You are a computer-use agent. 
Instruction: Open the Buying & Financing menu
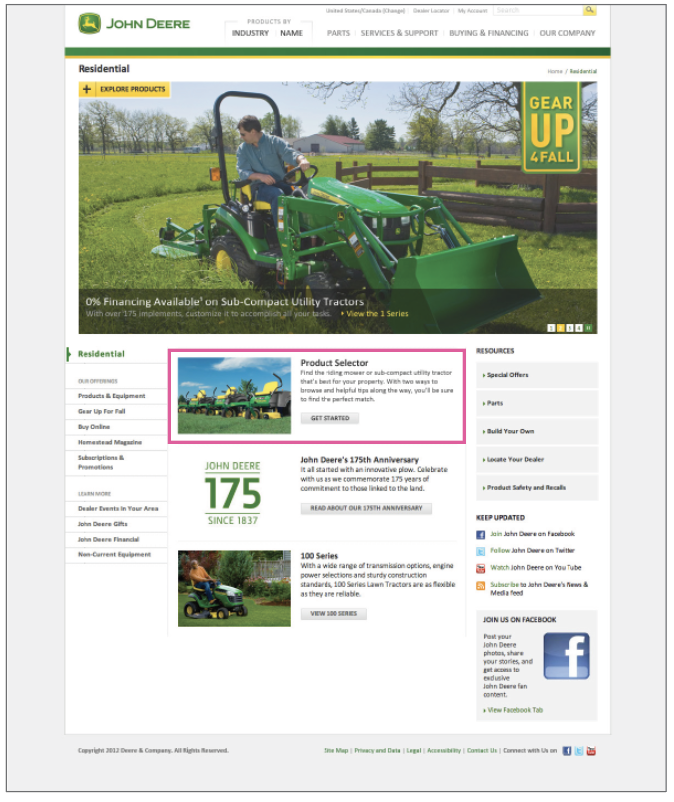coord(489,33)
